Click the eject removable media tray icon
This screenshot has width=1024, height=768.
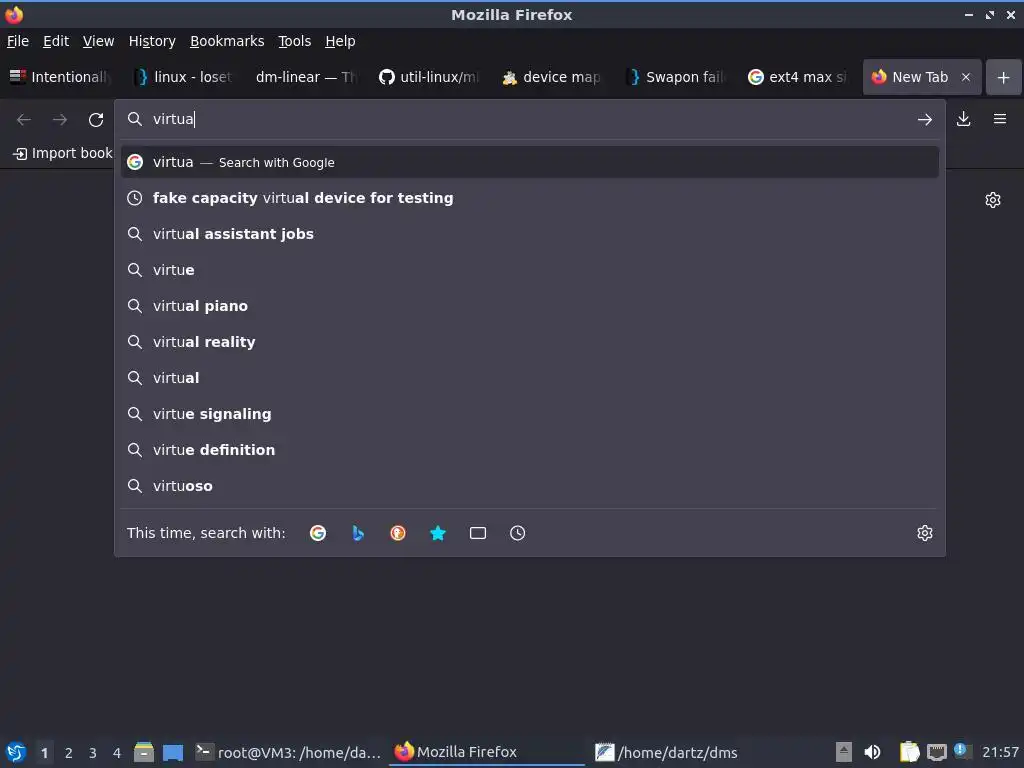[844, 752]
